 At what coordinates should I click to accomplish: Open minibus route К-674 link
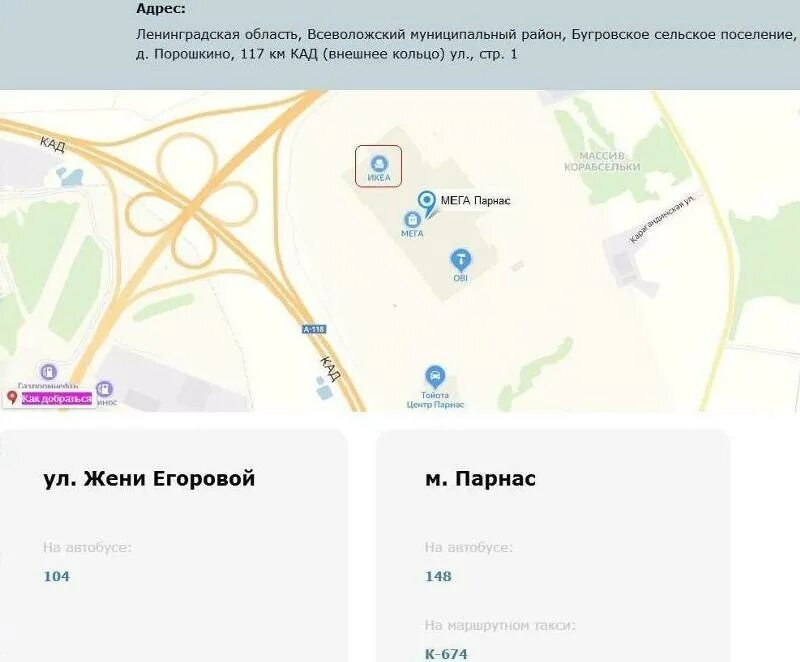(x=446, y=654)
